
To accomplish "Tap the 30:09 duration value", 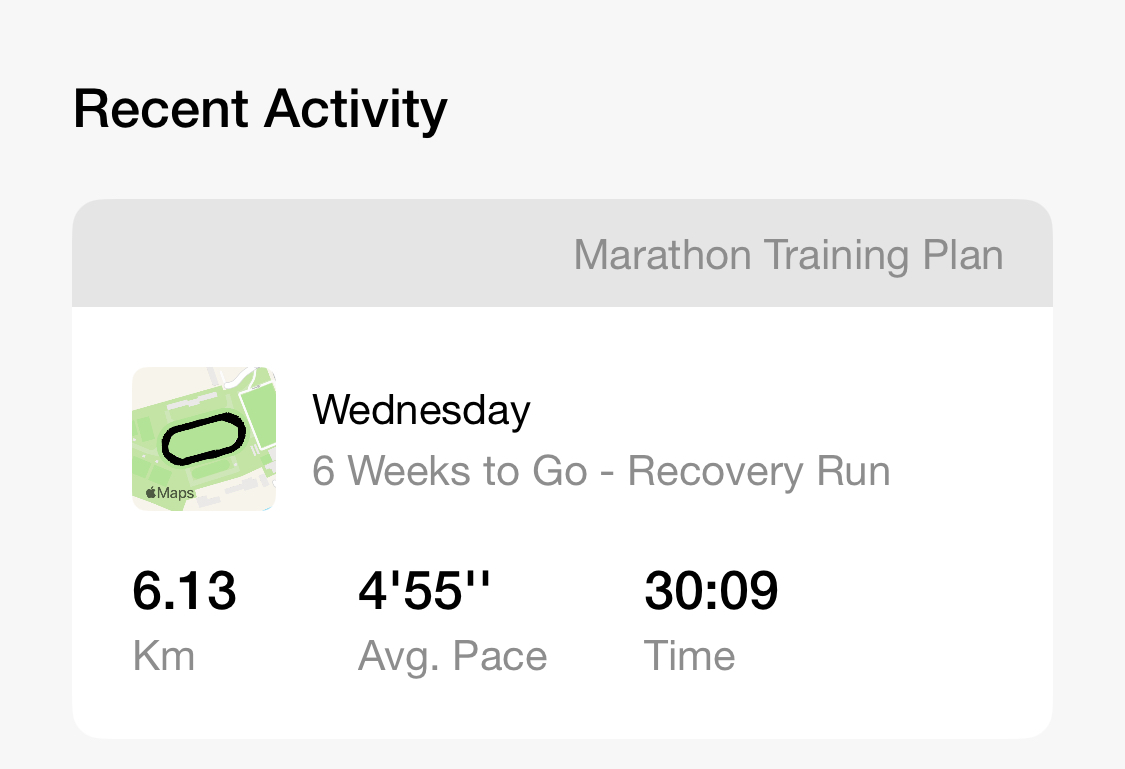I will 711,591.
